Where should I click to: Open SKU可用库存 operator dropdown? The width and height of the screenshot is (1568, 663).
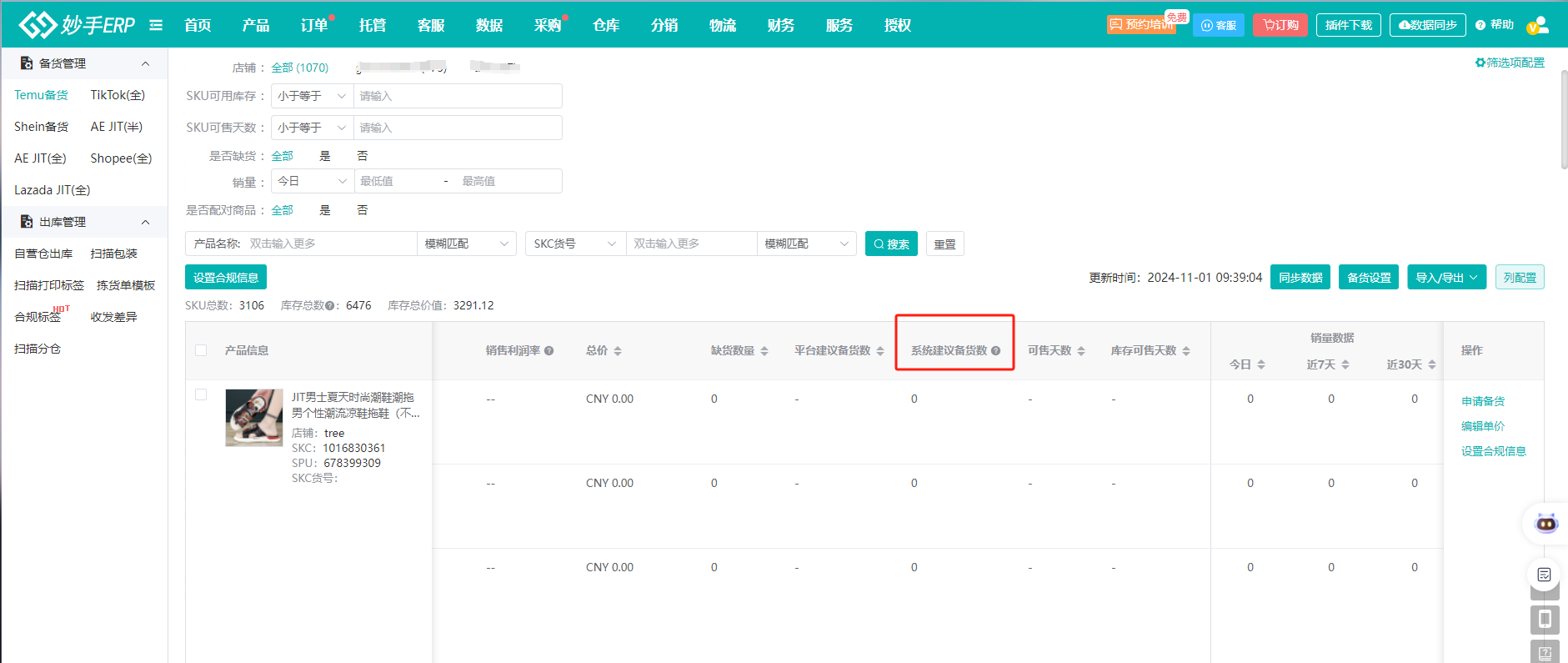point(313,96)
